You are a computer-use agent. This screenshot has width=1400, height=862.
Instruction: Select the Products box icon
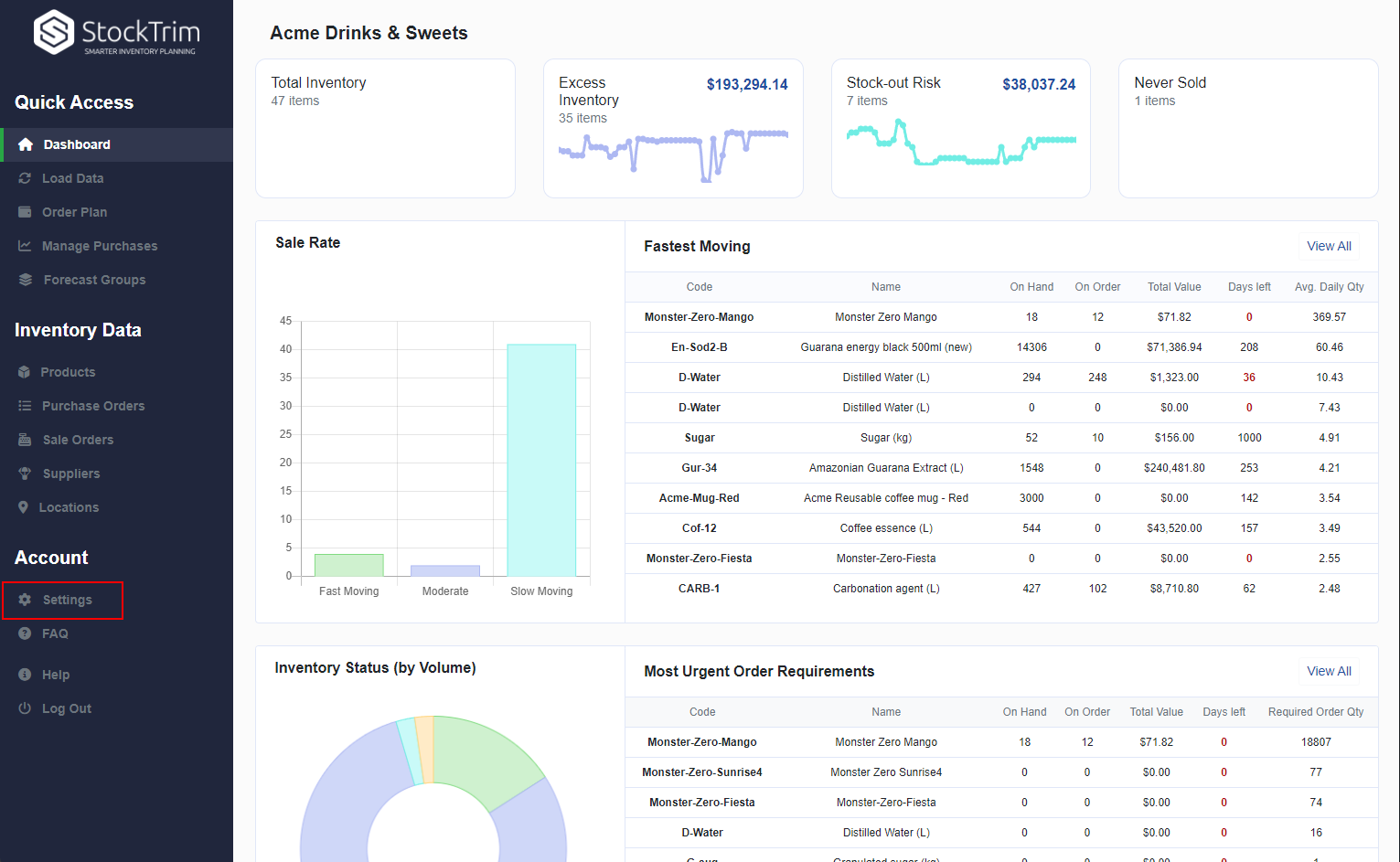pos(26,372)
